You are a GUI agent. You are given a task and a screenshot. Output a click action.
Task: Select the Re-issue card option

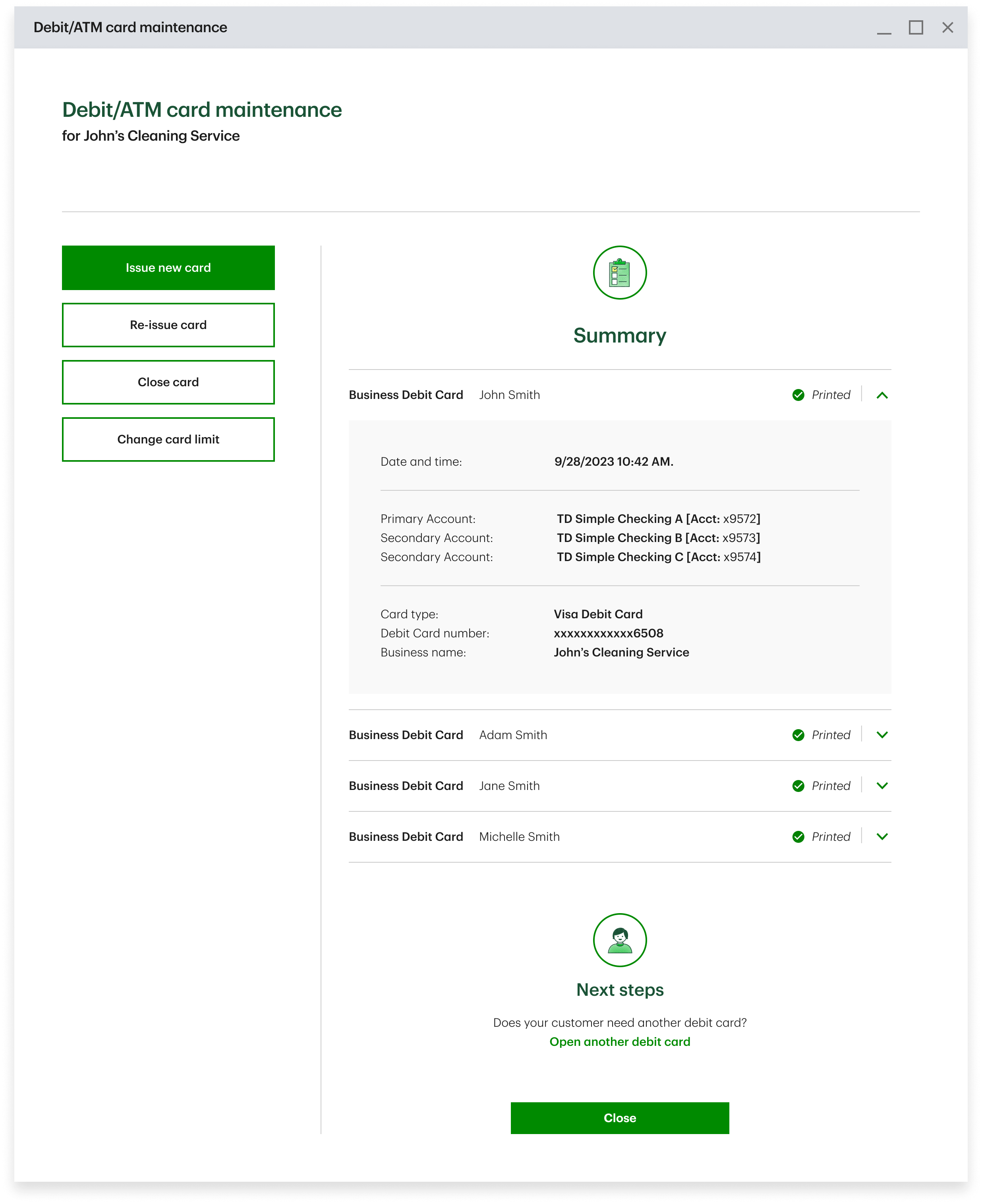pyautogui.click(x=168, y=325)
